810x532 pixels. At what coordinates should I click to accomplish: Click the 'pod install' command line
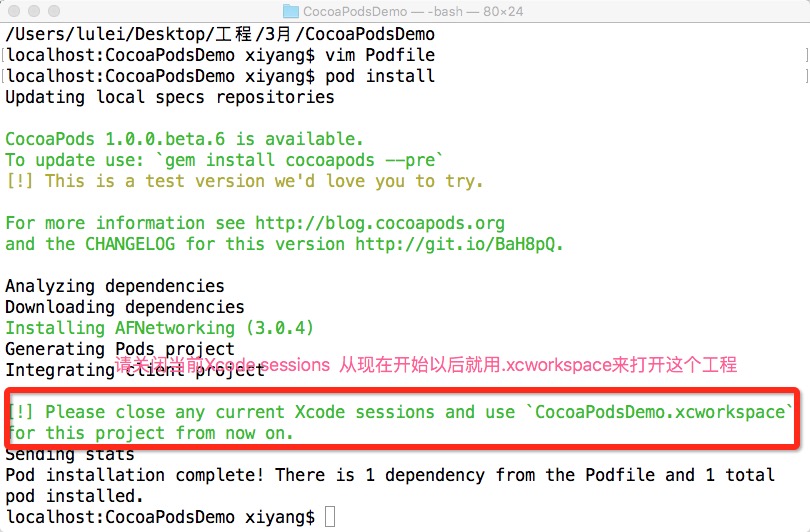(220, 76)
